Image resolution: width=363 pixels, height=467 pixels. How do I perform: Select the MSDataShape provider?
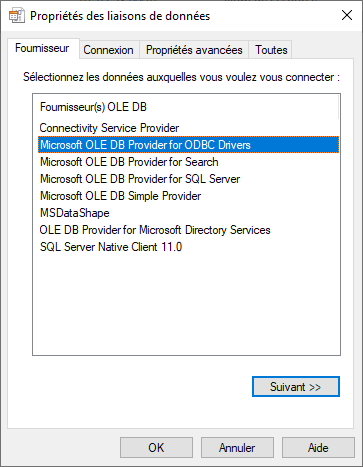coord(189,213)
